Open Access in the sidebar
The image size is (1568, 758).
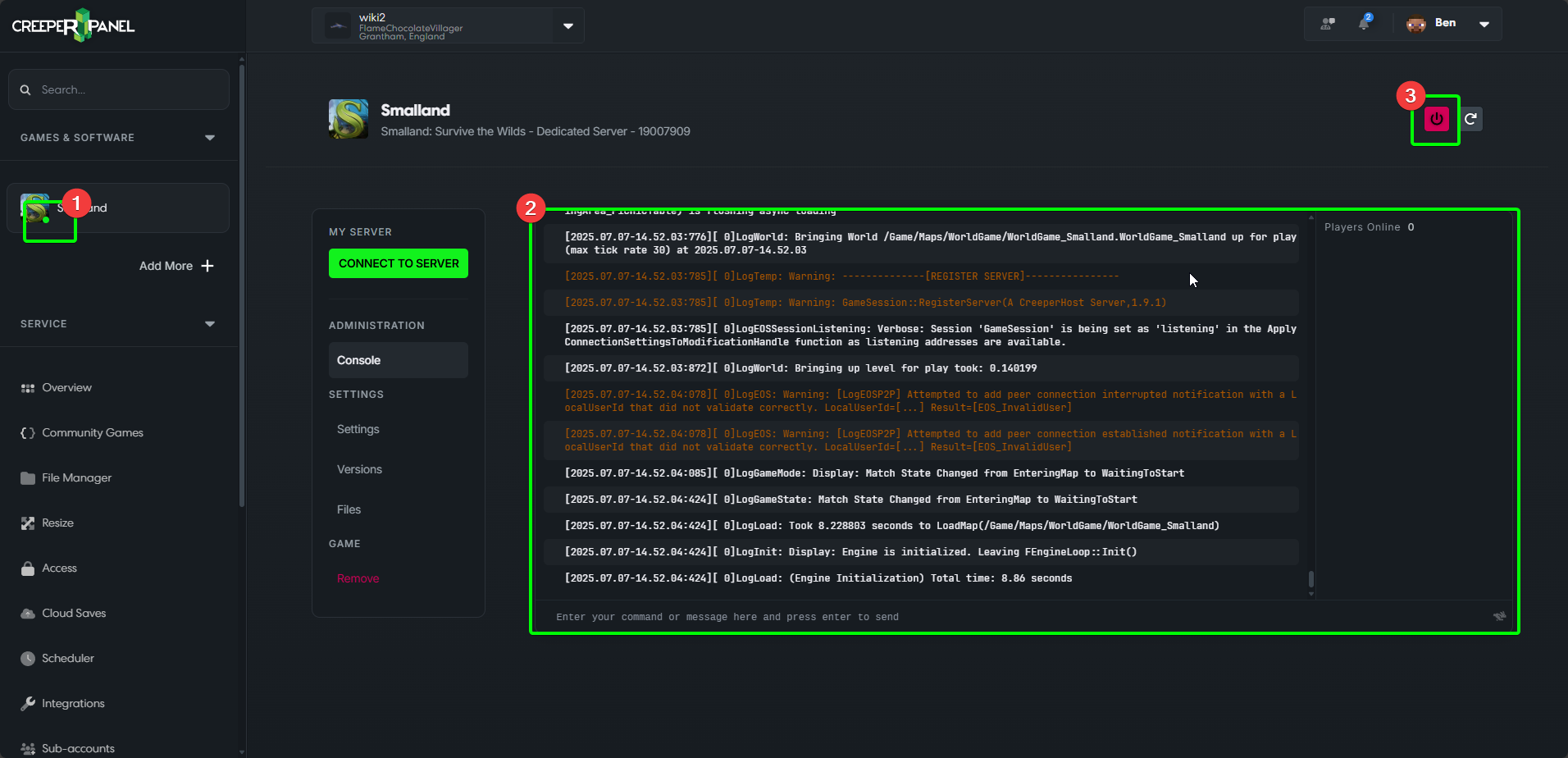pyautogui.click(x=59, y=568)
